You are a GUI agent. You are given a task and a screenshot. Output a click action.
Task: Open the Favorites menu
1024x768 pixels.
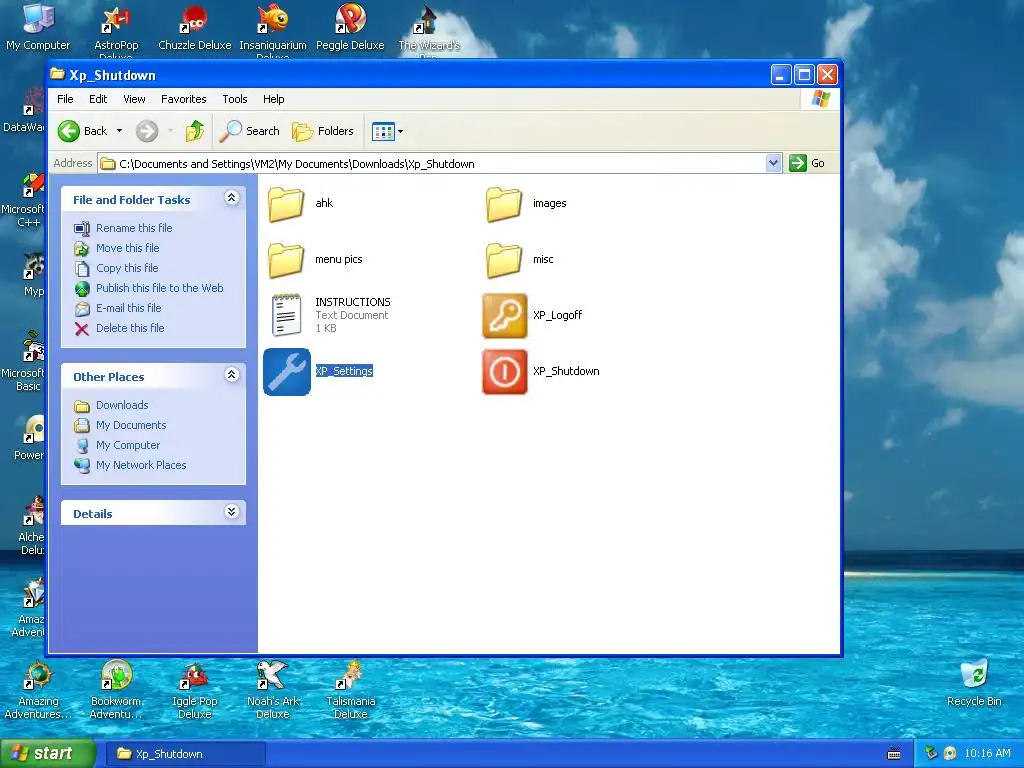click(x=184, y=99)
